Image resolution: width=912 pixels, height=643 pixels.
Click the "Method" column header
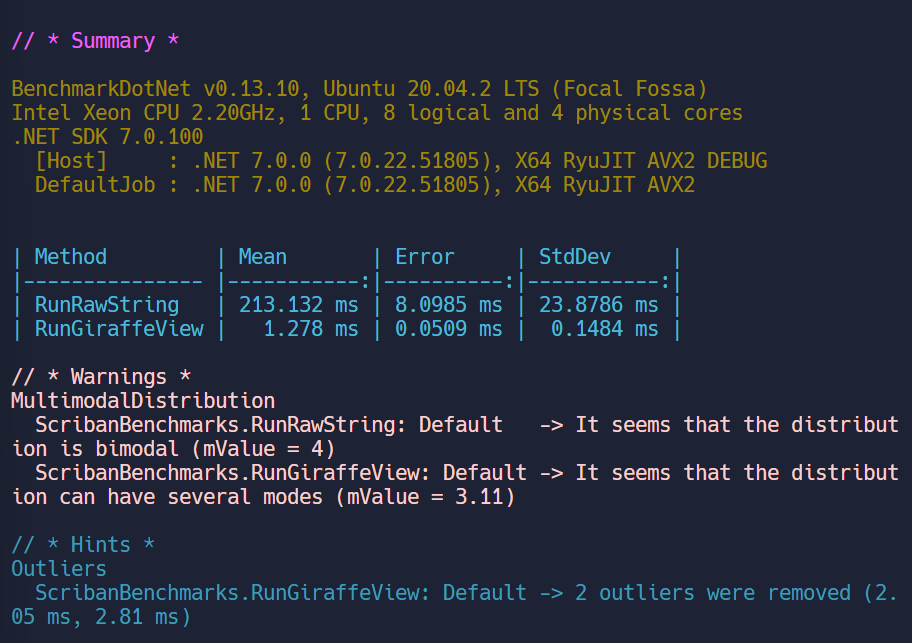coord(70,257)
